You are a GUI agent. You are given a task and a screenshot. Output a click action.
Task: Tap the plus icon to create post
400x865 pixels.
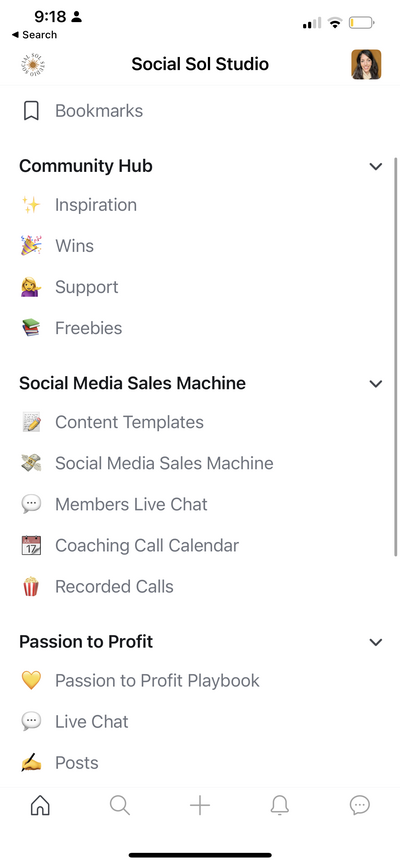(200, 805)
